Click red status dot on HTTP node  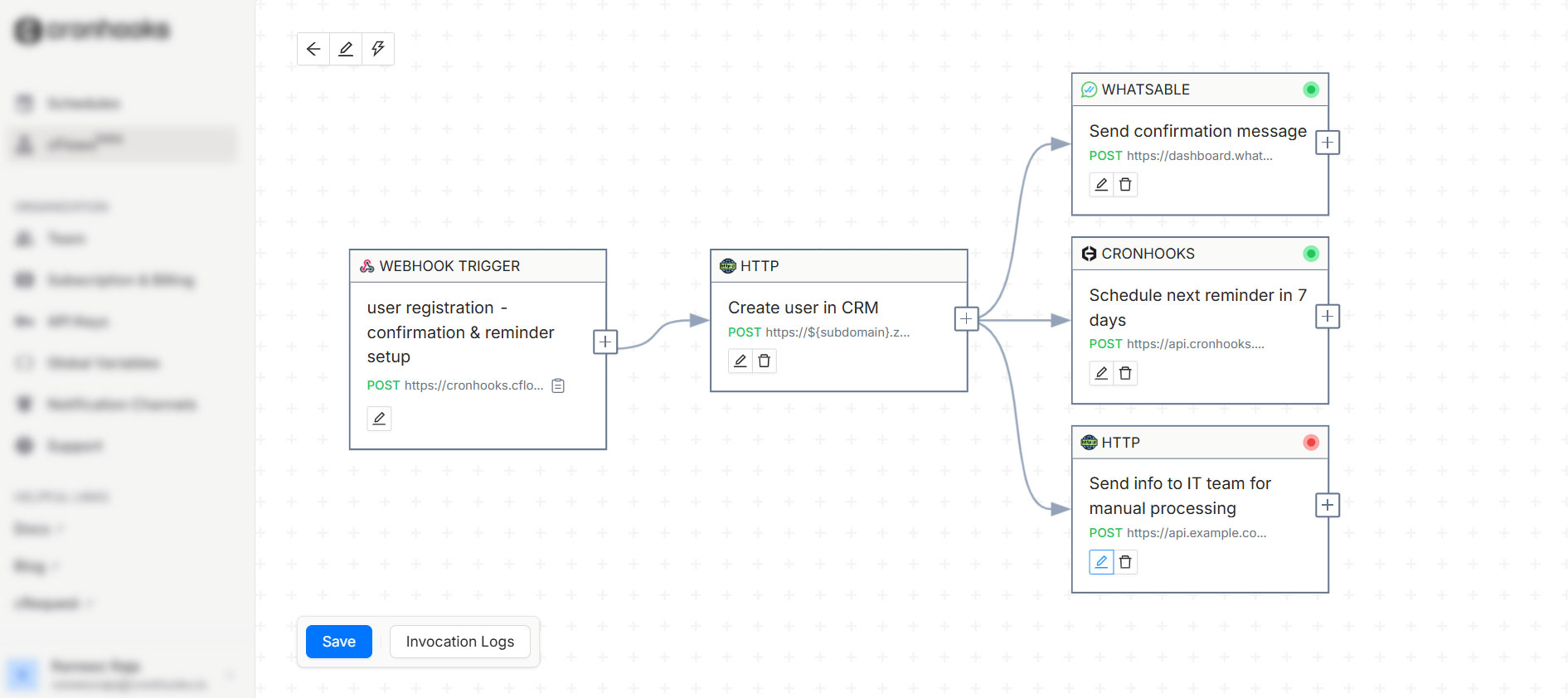1311,443
